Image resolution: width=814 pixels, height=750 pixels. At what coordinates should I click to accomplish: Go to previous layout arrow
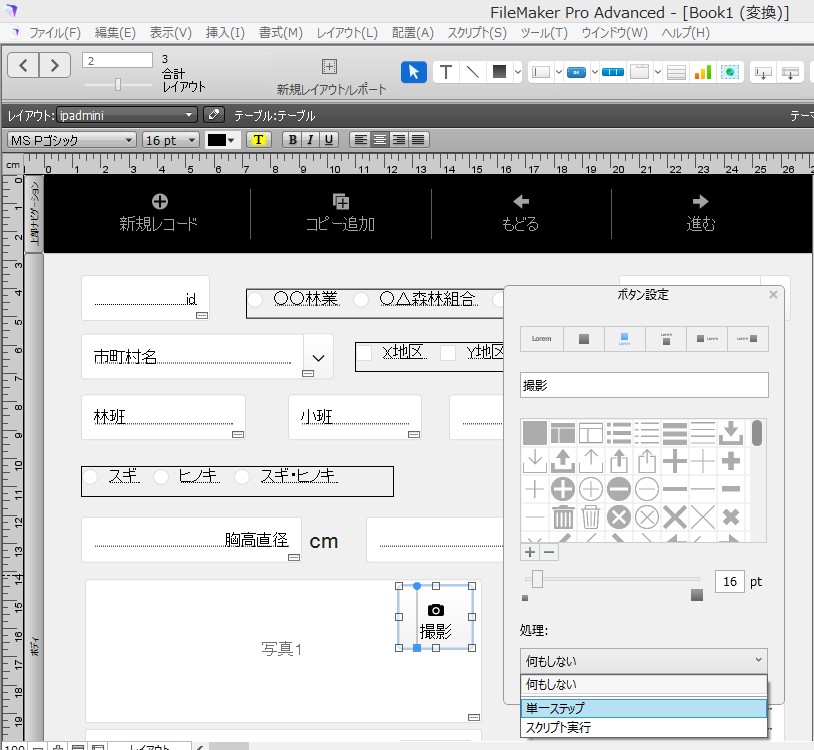(x=23, y=65)
